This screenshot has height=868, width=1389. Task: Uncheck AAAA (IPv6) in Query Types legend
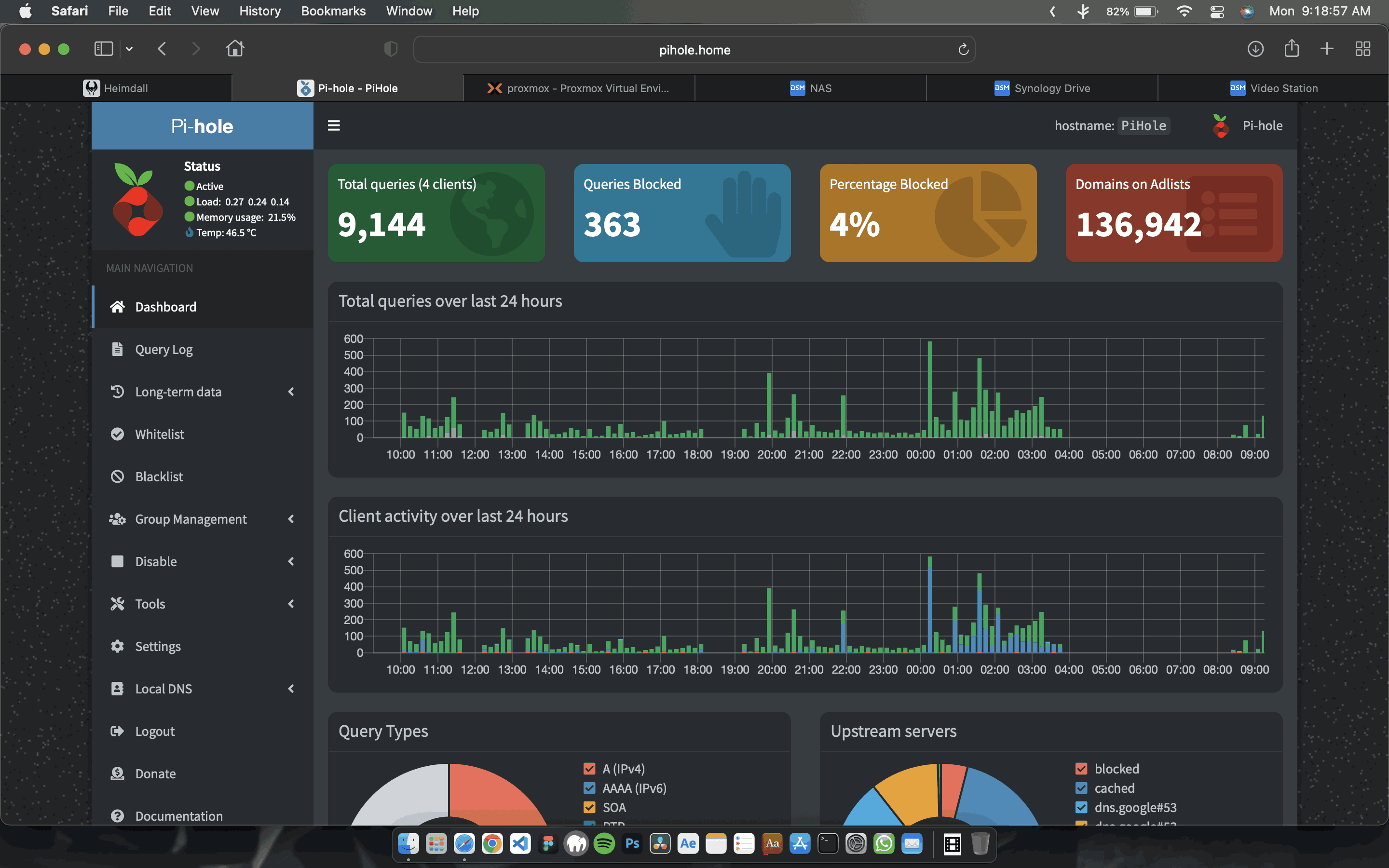(x=589, y=788)
